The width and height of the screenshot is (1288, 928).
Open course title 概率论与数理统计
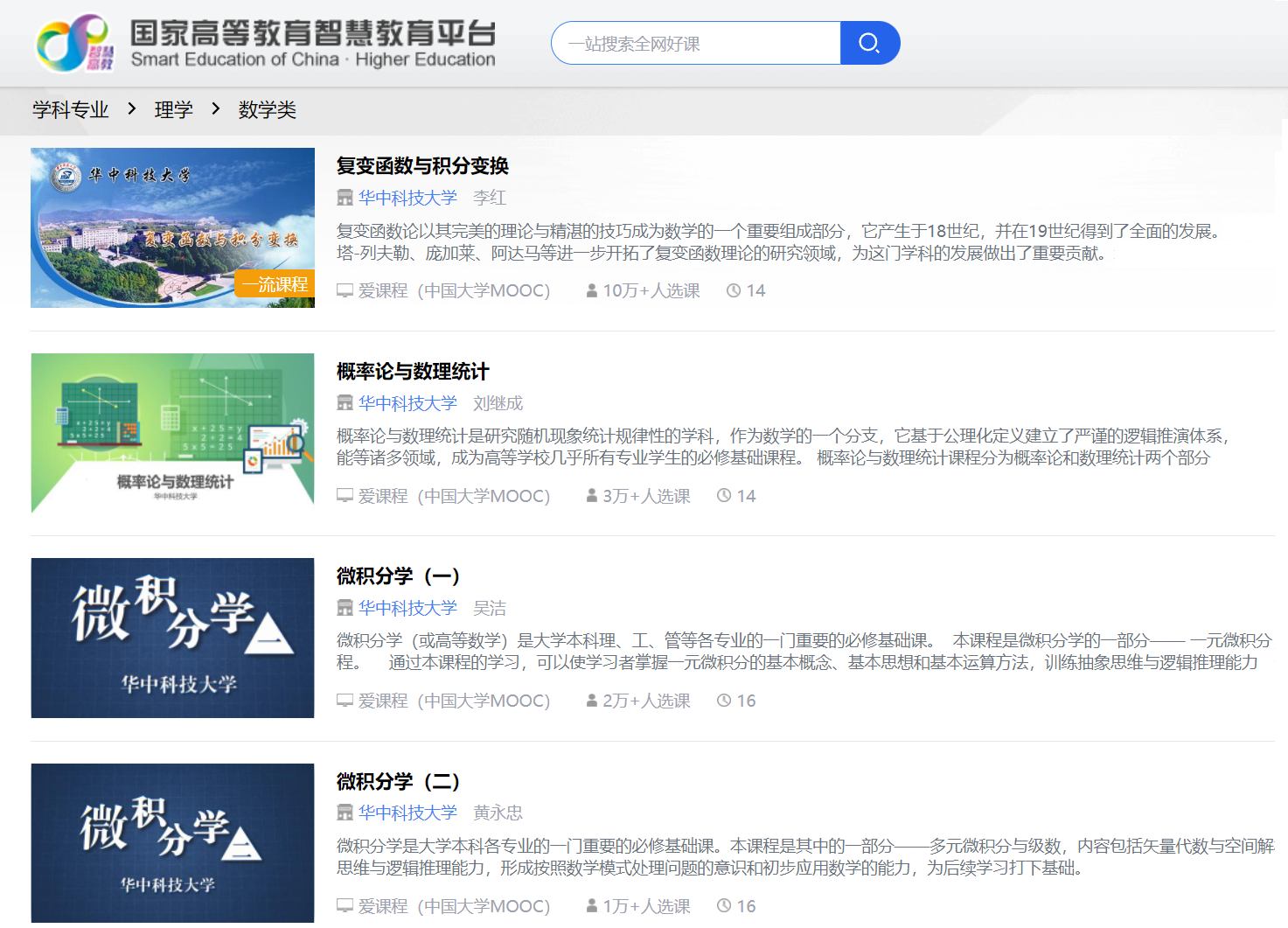[x=413, y=372]
